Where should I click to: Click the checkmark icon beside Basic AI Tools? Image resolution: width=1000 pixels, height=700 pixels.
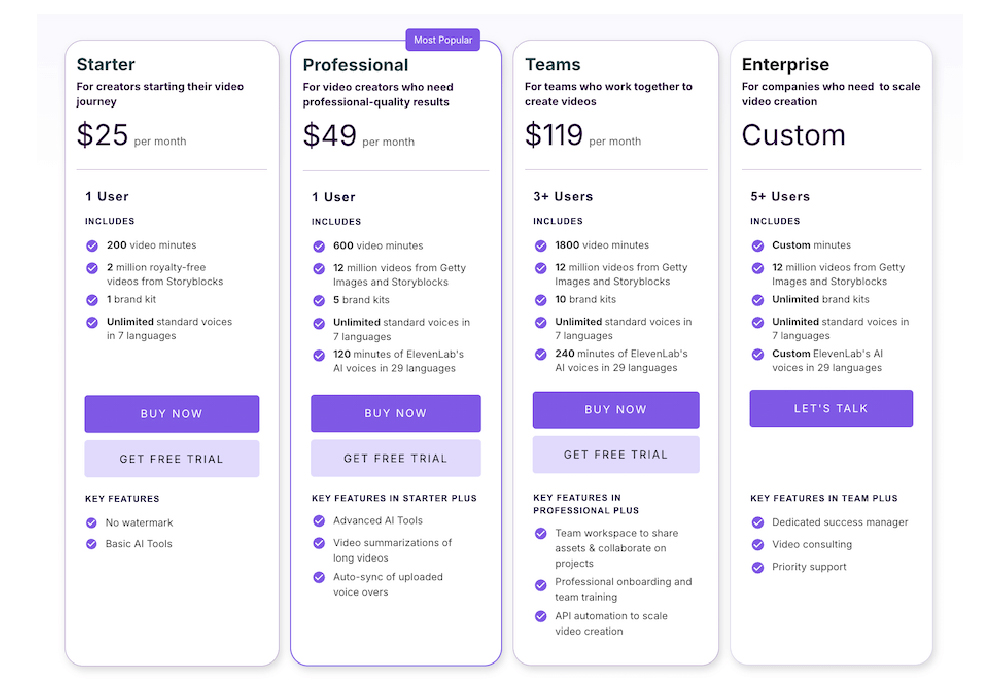click(x=92, y=544)
